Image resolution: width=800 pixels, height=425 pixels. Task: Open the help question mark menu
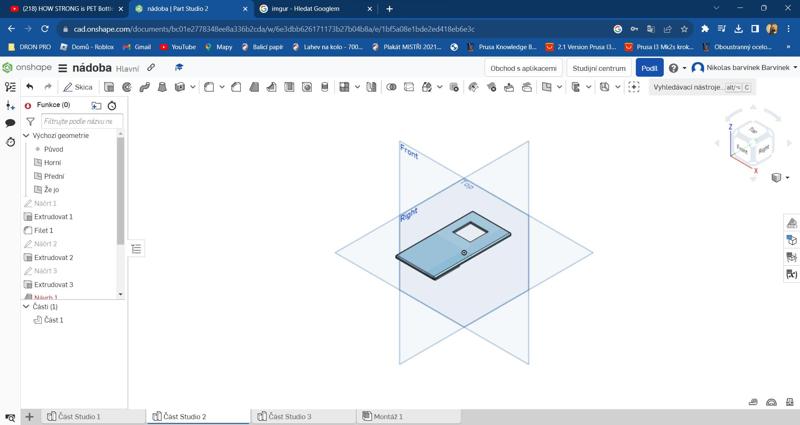click(x=677, y=68)
